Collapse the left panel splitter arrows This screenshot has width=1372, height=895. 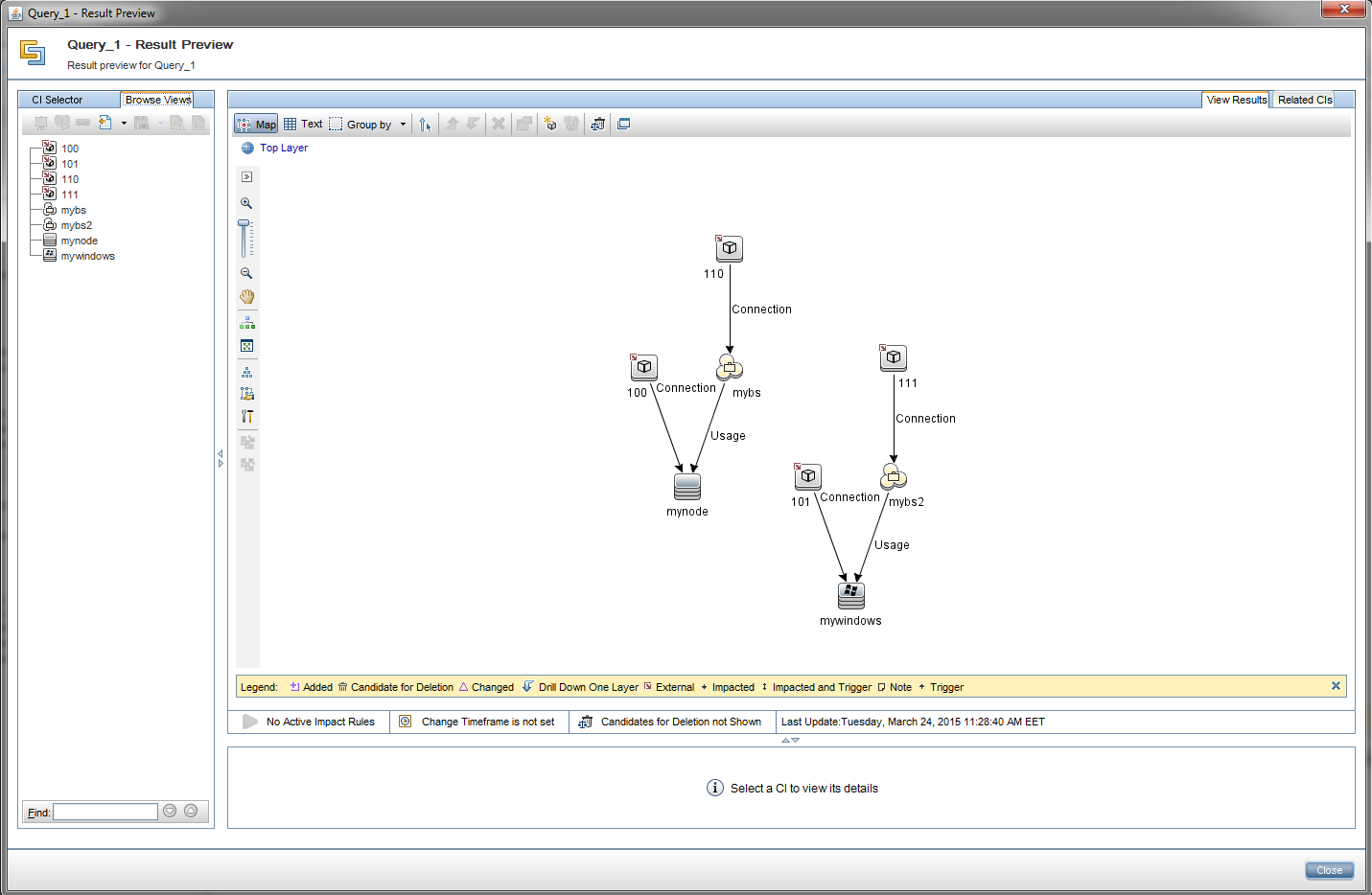pyautogui.click(x=221, y=459)
